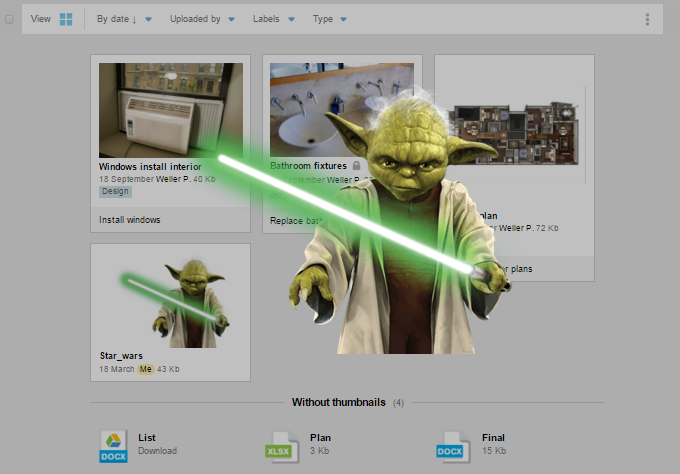The width and height of the screenshot is (680, 474).
Task: Click the 18 March date on Star_wars
Action: coord(117,369)
